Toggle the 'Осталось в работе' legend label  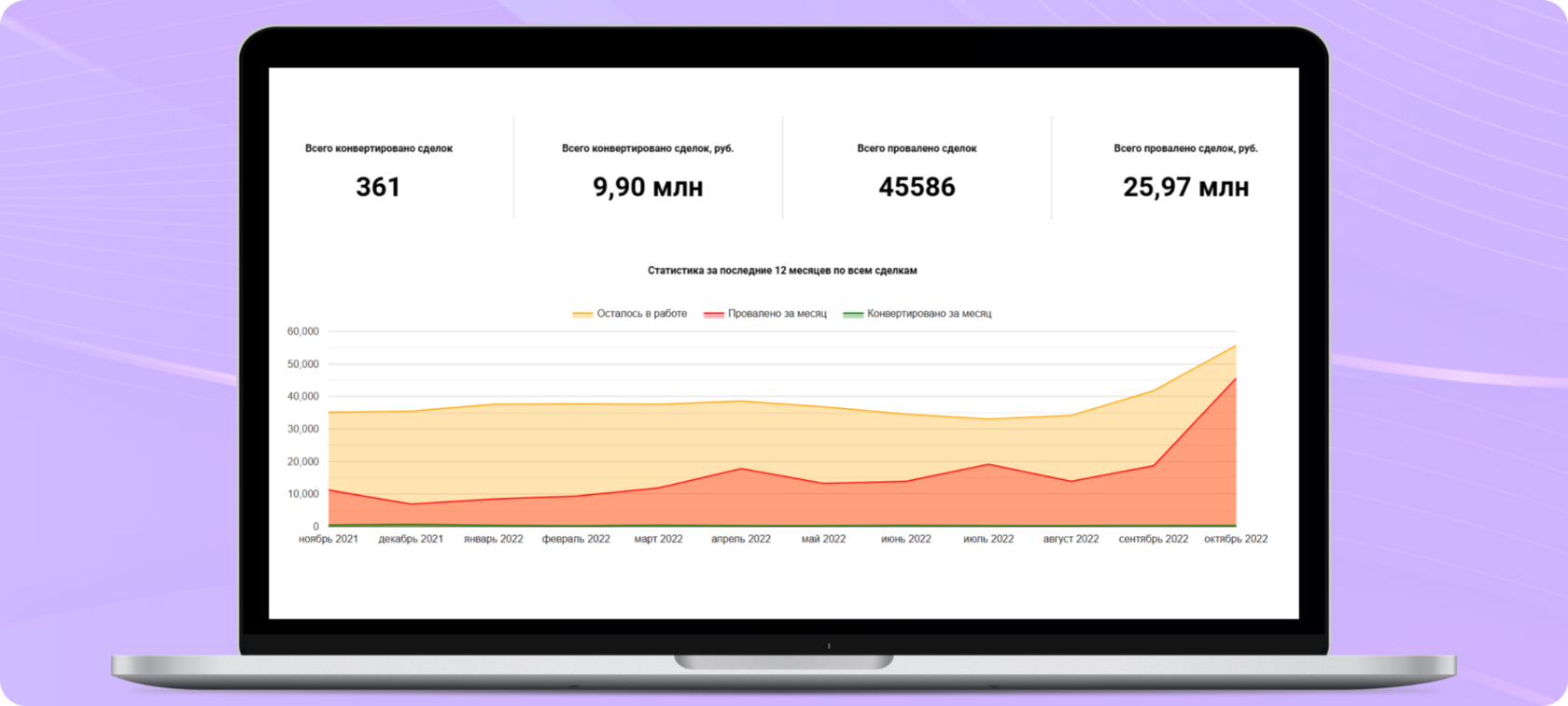pos(642,314)
